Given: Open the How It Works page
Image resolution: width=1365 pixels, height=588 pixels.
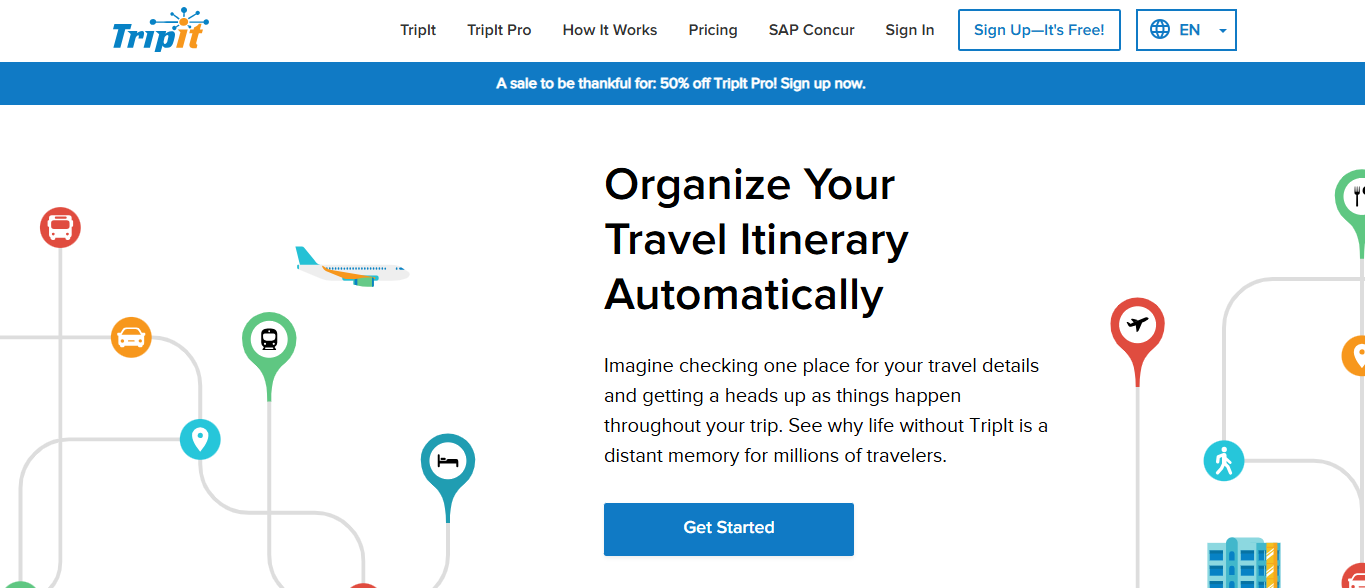Looking at the screenshot, I should pos(609,30).
